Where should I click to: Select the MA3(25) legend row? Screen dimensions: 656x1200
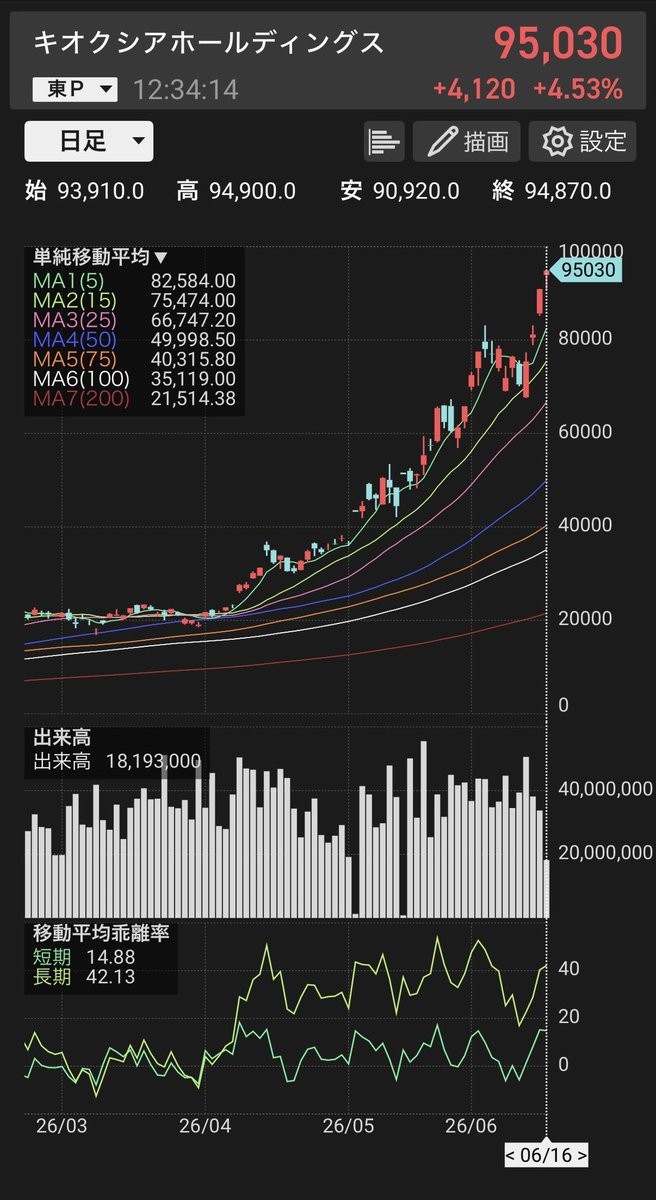[x=134, y=320]
